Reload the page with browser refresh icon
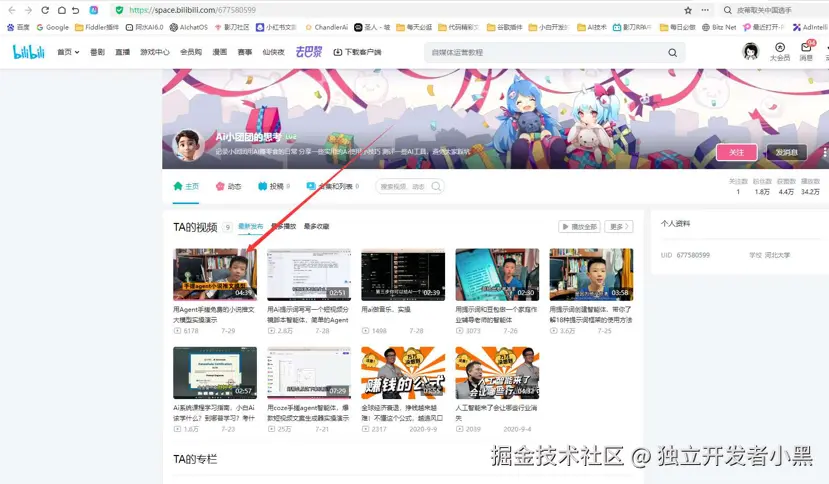The width and height of the screenshot is (829, 484). point(45,10)
